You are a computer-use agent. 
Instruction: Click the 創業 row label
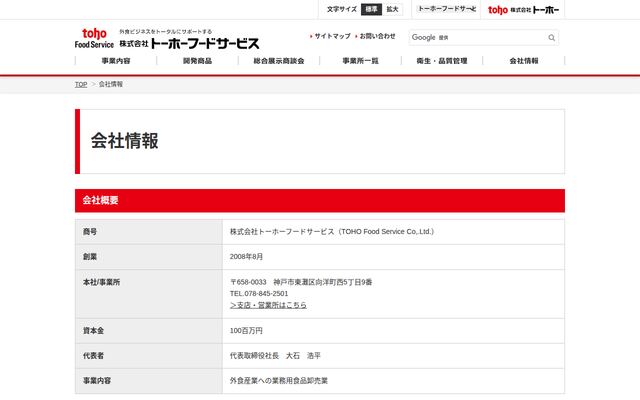(x=90, y=257)
